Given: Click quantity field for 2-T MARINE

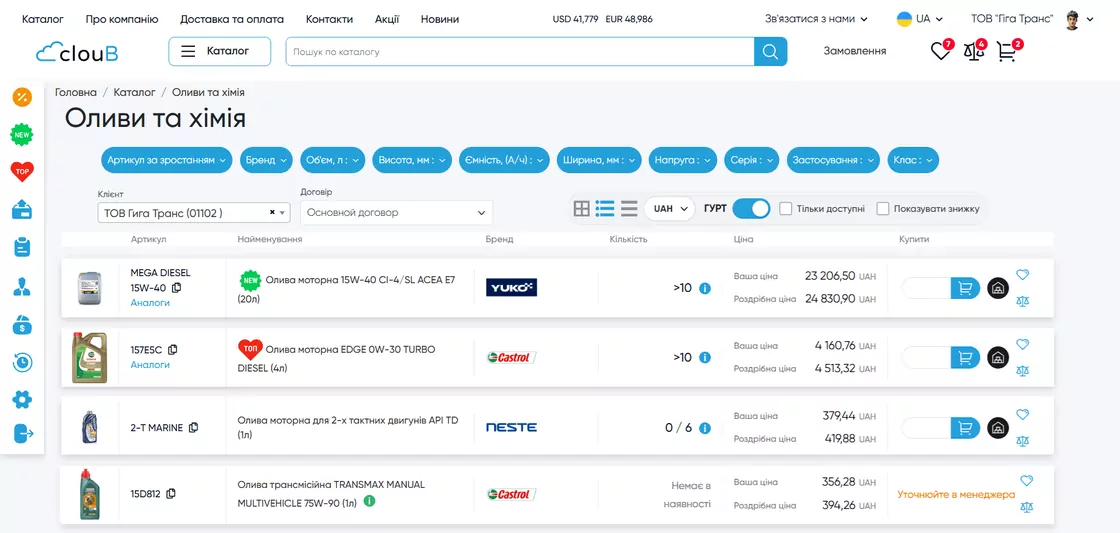Looking at the screenshot, I should click(926, 428).
